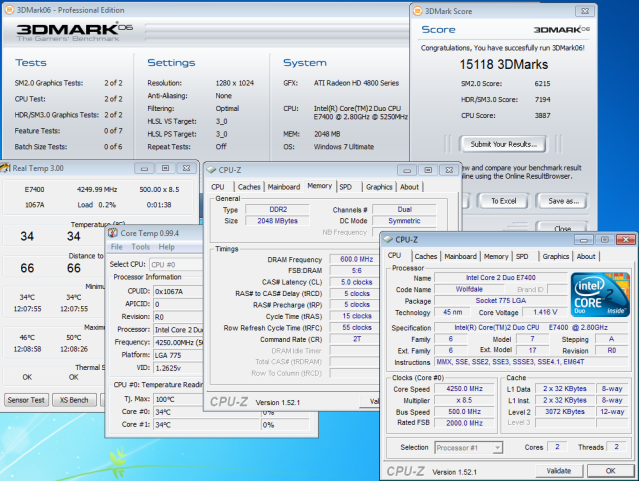Switch to Mainboard tab in front CPU-Z
The width and height of the screenshot is (639, 481).
click(461, 256)
